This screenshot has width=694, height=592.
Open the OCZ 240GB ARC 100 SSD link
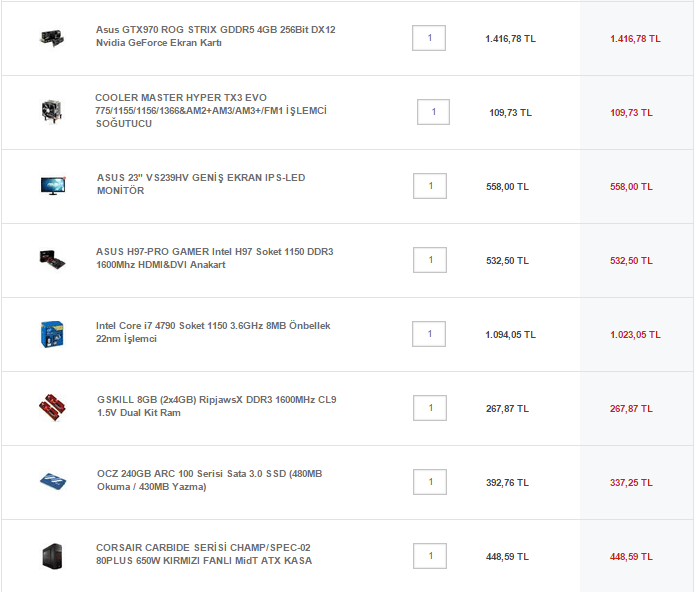click(x=209, y=480)
